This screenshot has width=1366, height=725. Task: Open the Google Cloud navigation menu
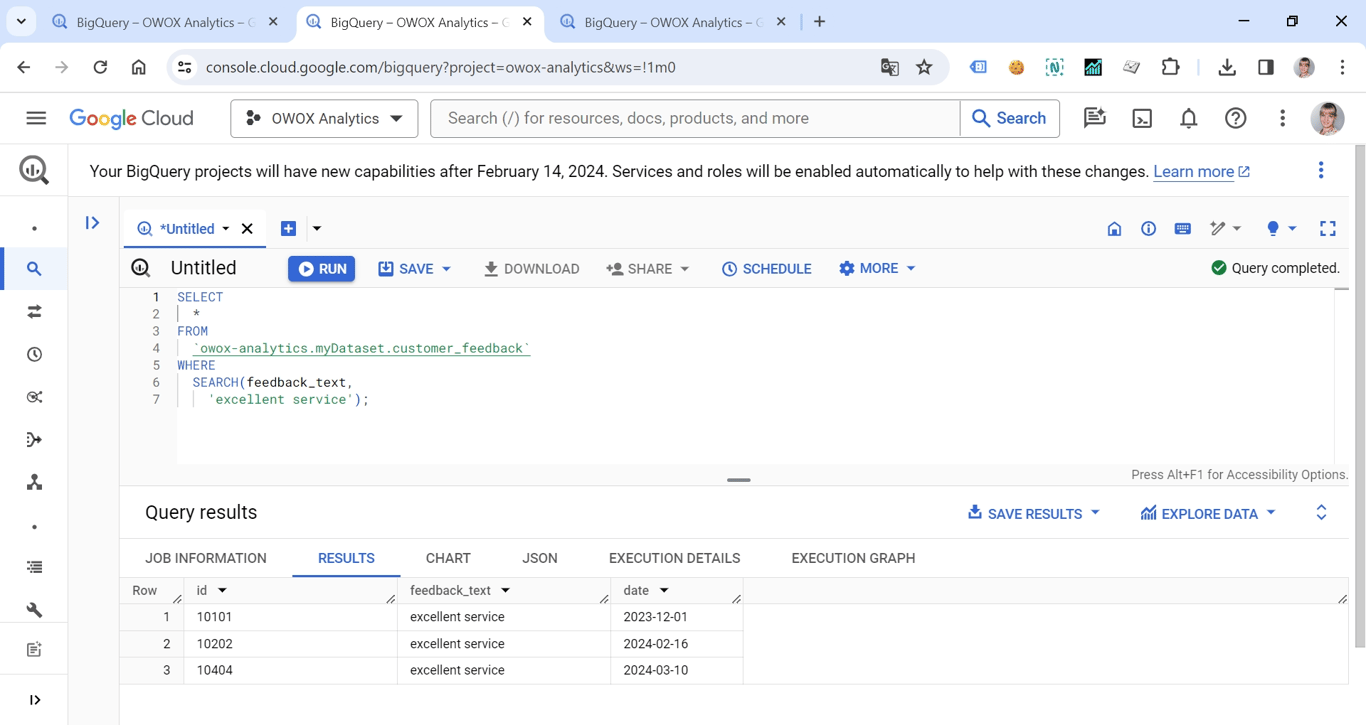[36, 118]
